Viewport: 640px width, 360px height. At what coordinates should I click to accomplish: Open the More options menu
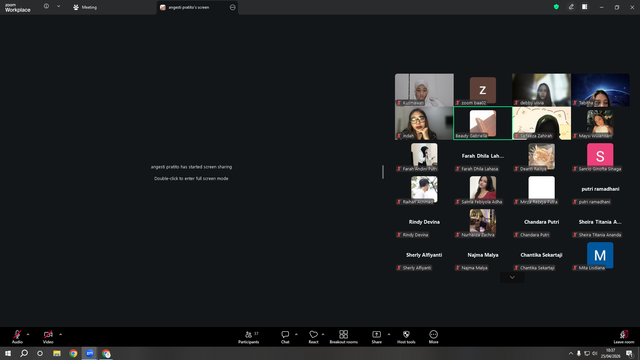click(x=433, y=337)
